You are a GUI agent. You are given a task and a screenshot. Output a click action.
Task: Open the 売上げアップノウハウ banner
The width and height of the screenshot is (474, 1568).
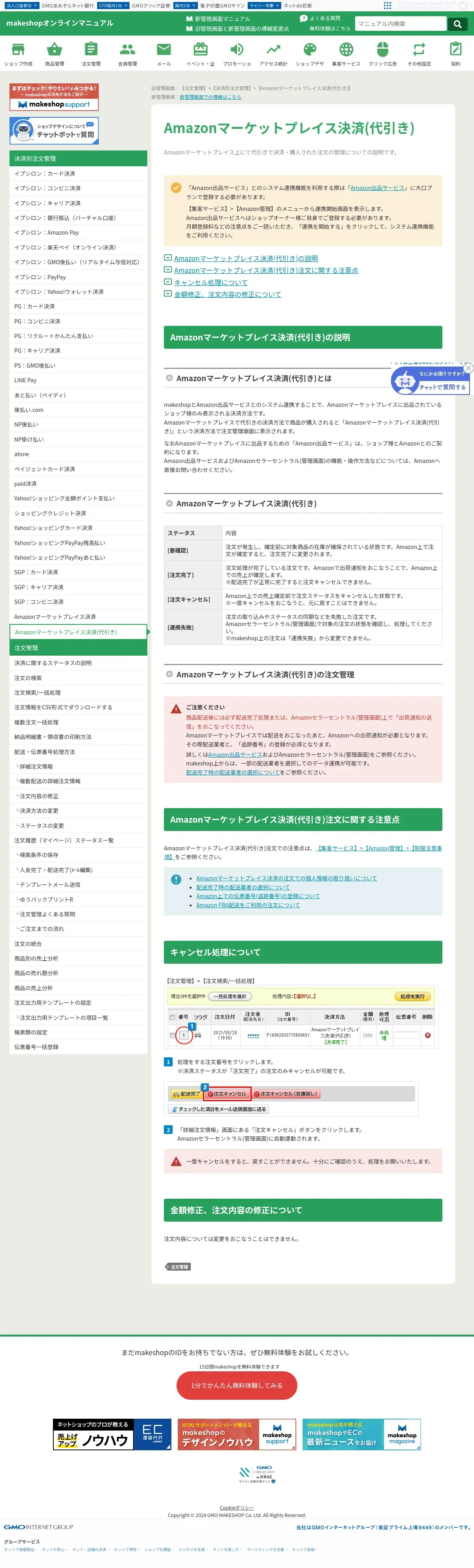click(112, 1435)
